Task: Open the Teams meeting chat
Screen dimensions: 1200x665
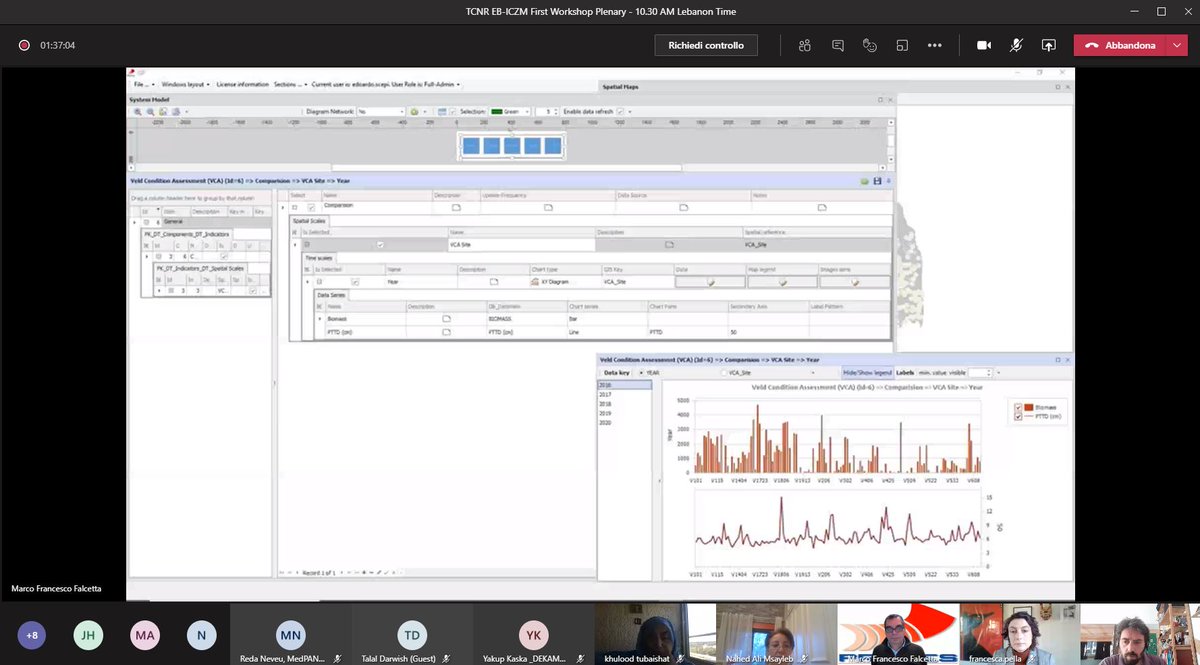Action: point(838,45)
